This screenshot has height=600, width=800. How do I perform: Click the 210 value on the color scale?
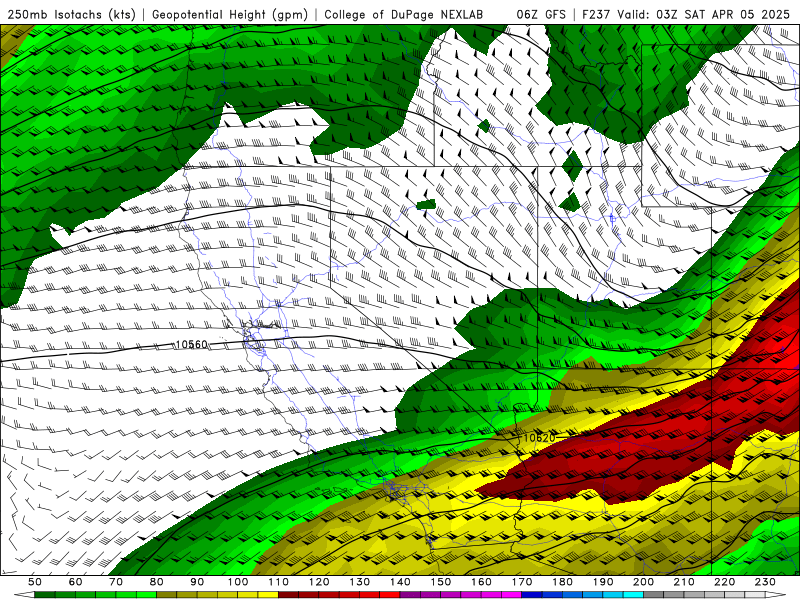click(684, 582)
